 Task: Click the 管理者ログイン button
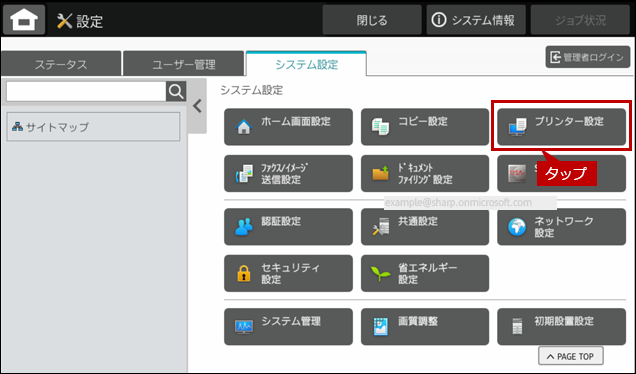(x=588, y=57)
